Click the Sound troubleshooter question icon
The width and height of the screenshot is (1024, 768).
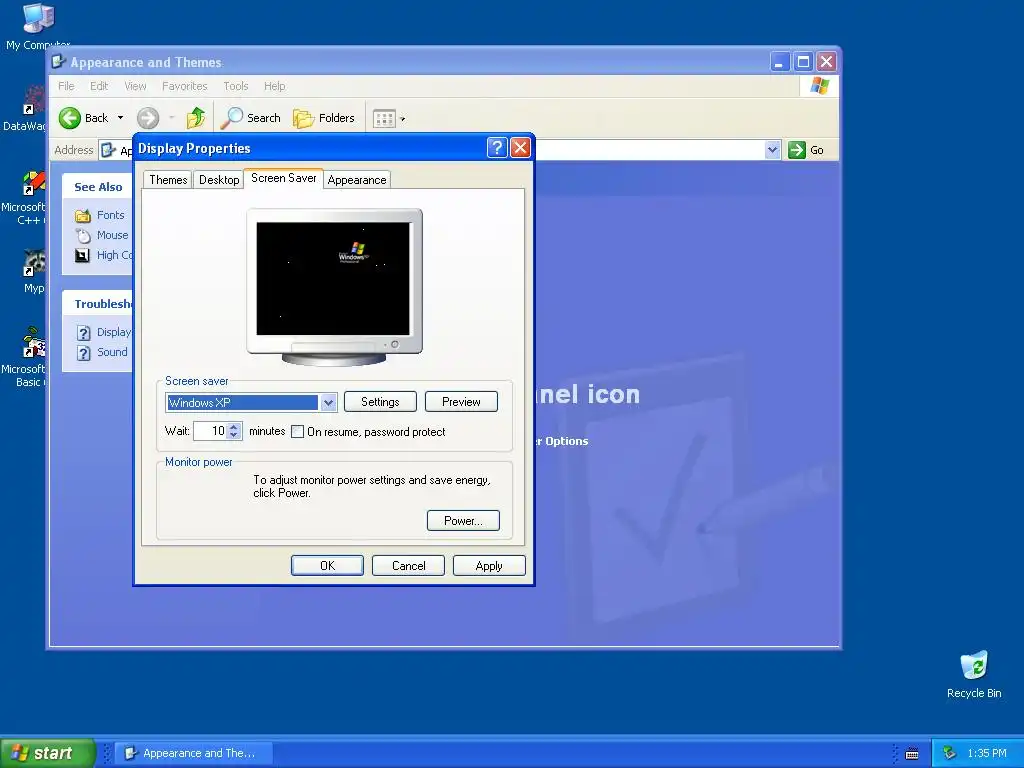tap(84, 353)
